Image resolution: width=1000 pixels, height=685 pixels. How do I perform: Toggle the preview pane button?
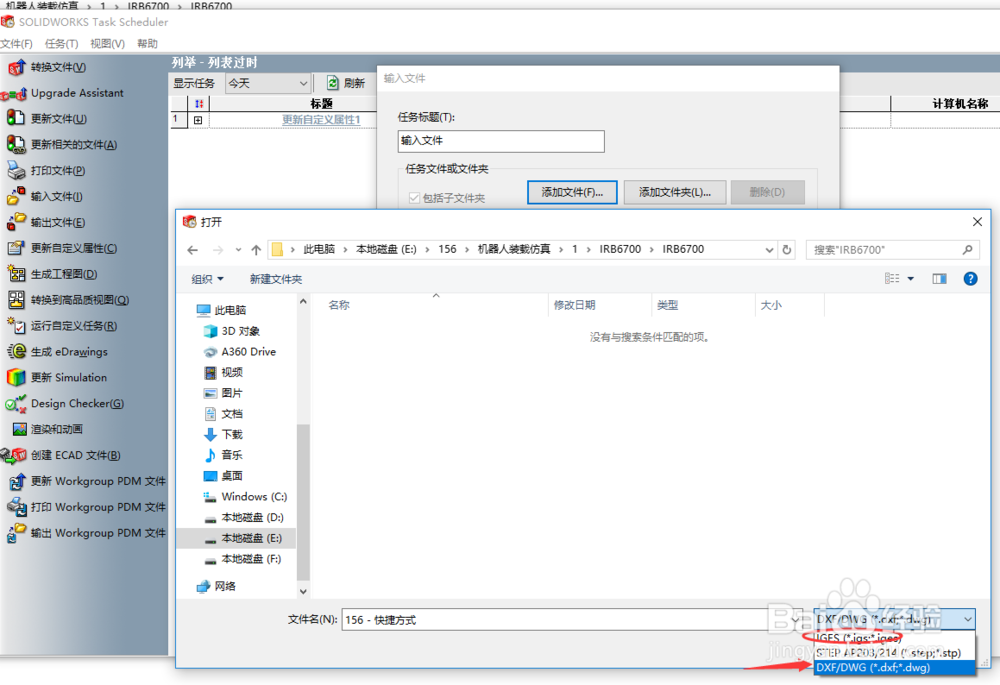939,279
